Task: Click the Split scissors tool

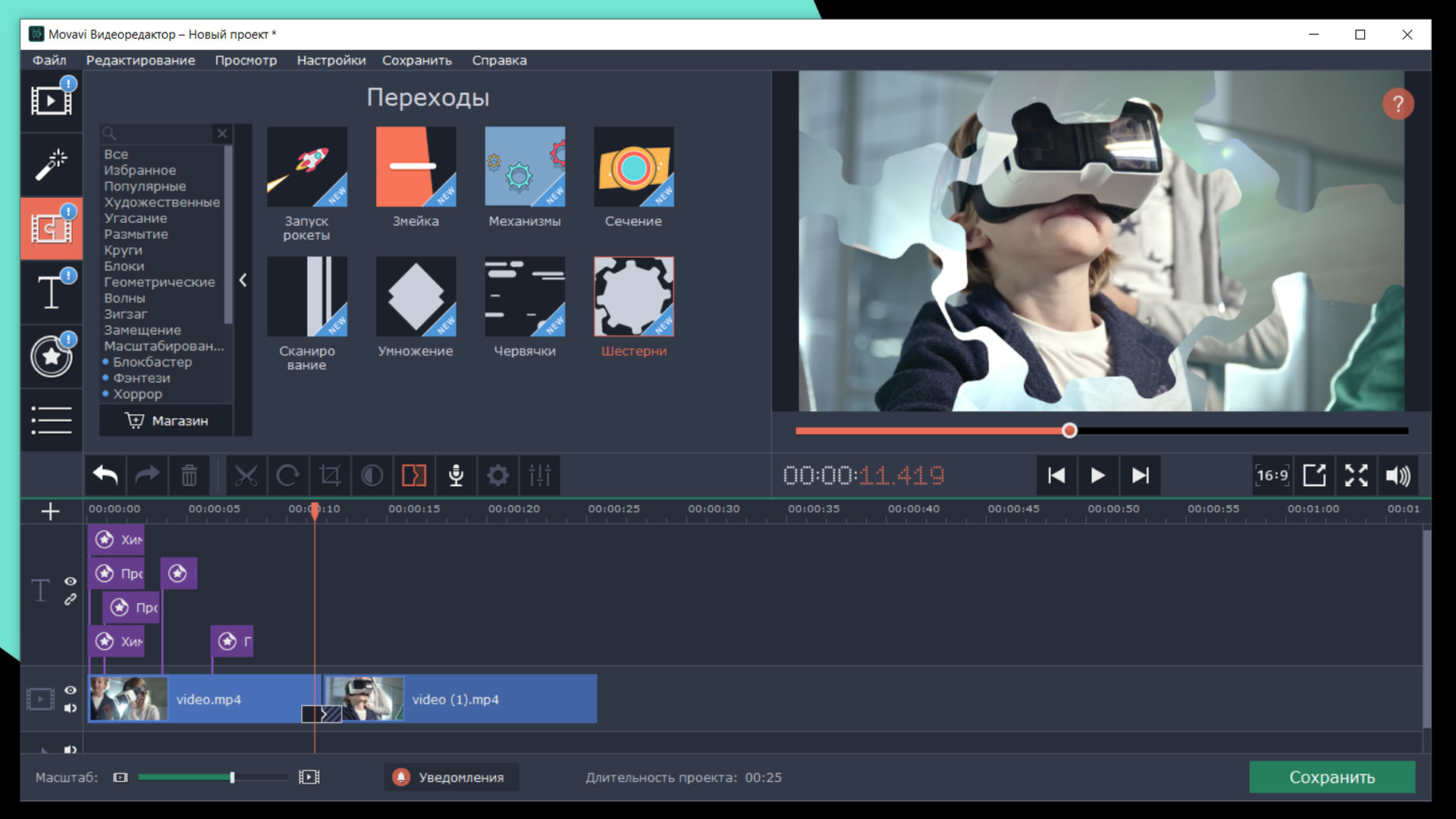Action: point(246,475)
